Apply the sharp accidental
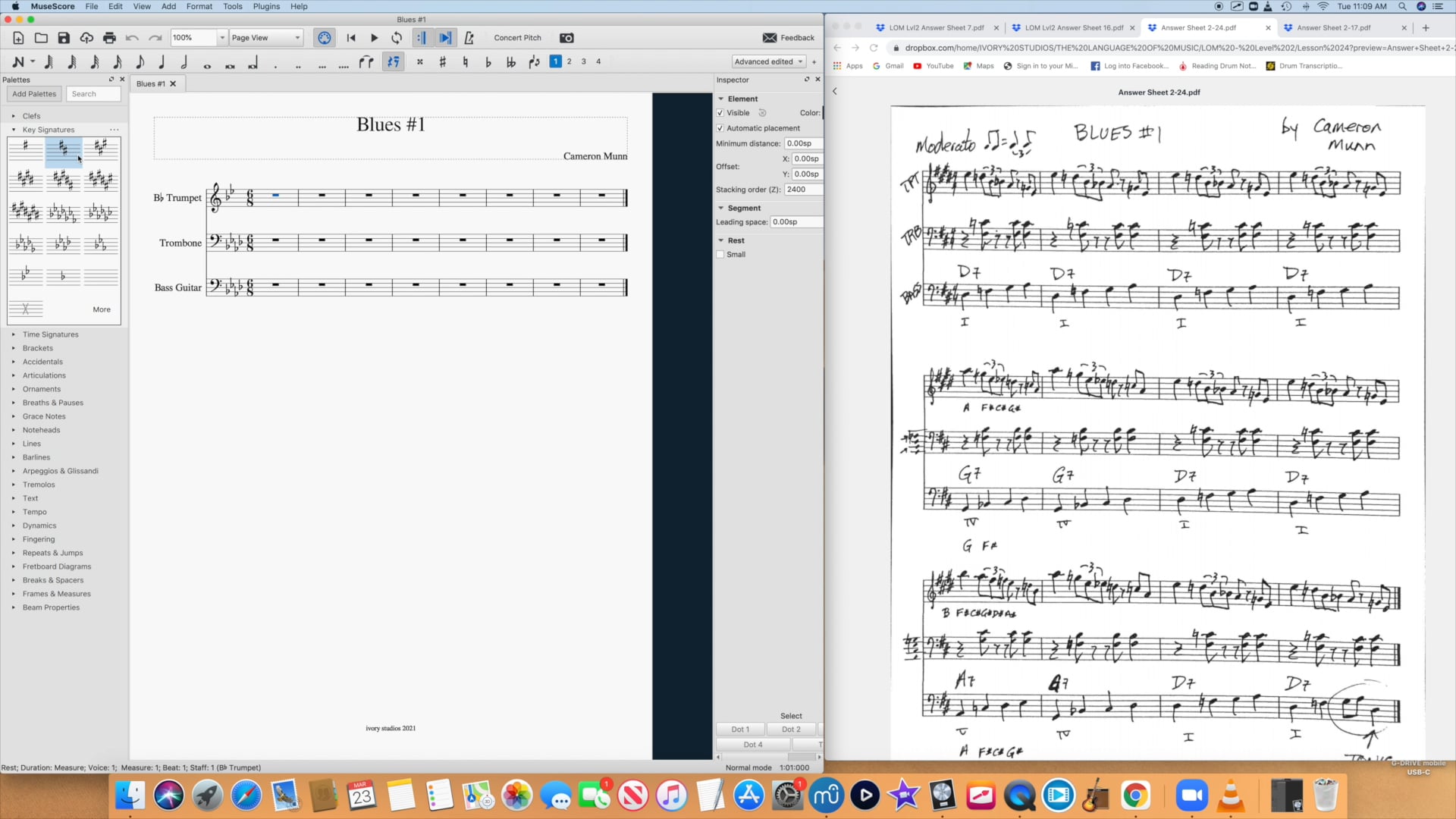 442,62
